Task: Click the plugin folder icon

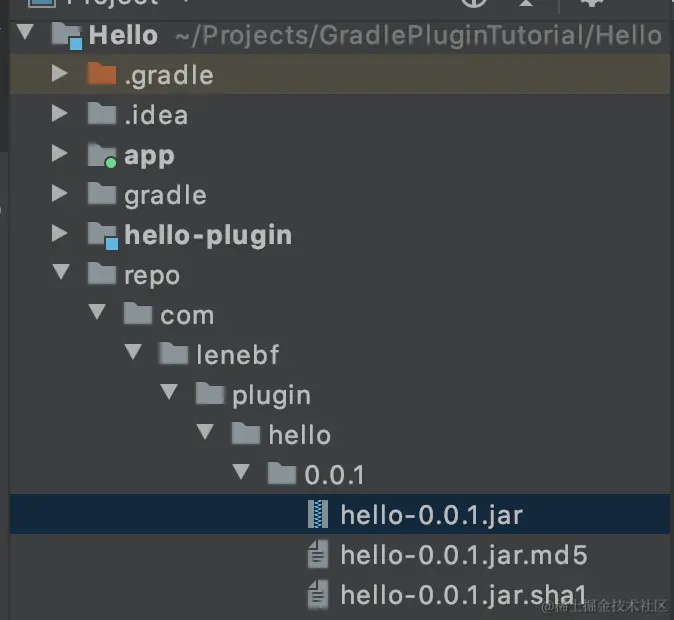Action: pyautogui.click(x=210, y=393)
